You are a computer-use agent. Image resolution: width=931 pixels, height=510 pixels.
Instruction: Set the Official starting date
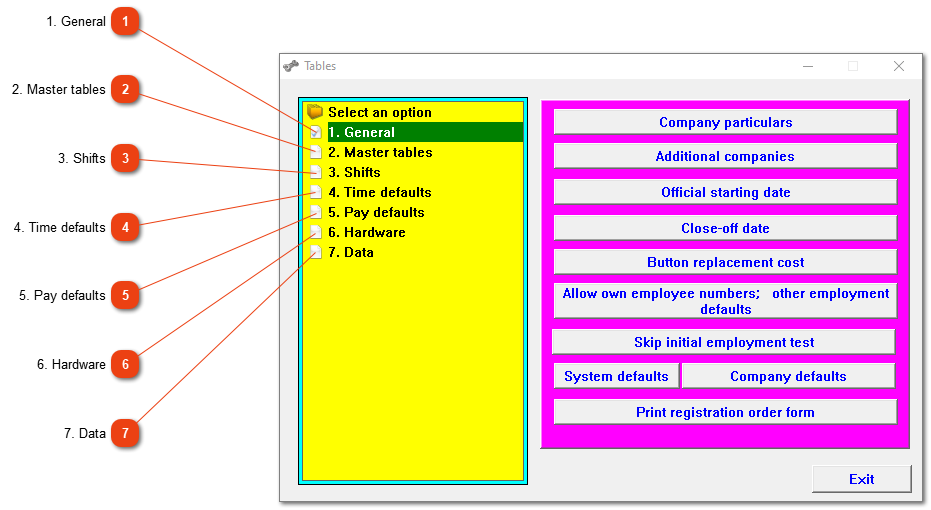pos(725,192)
